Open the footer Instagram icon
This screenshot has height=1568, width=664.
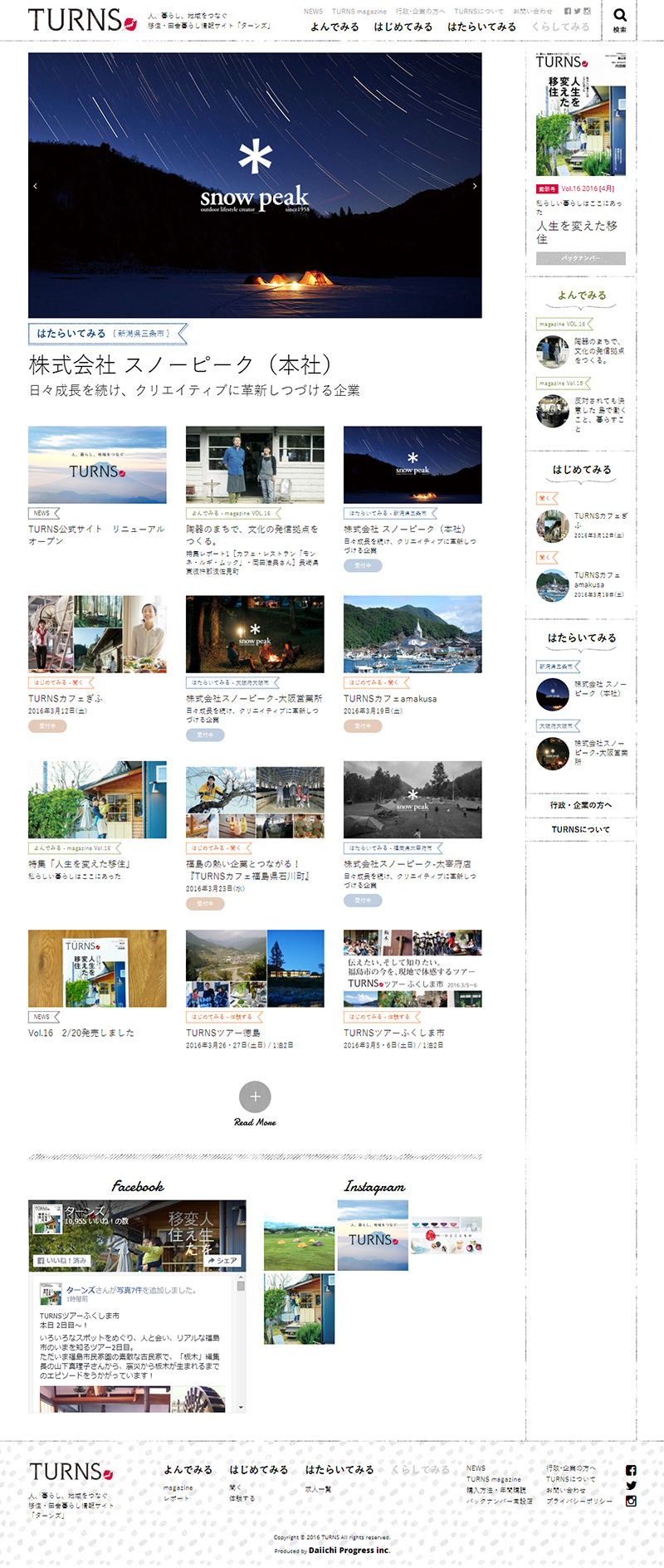(631, 1501)
